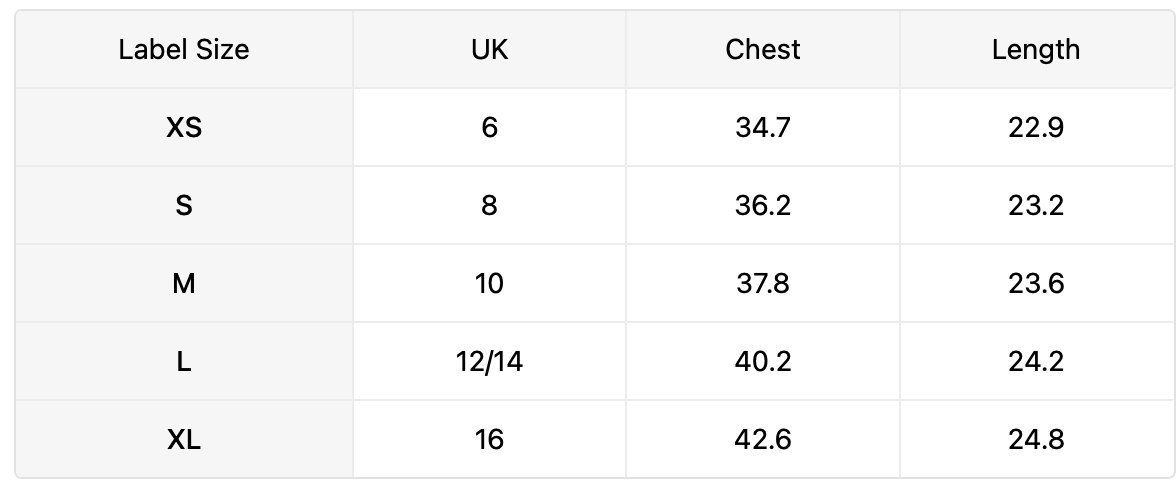The width and height of the screenshot is (1176, 492).
Task: Click the Label Size column header
Action: (x=184, y=50)
